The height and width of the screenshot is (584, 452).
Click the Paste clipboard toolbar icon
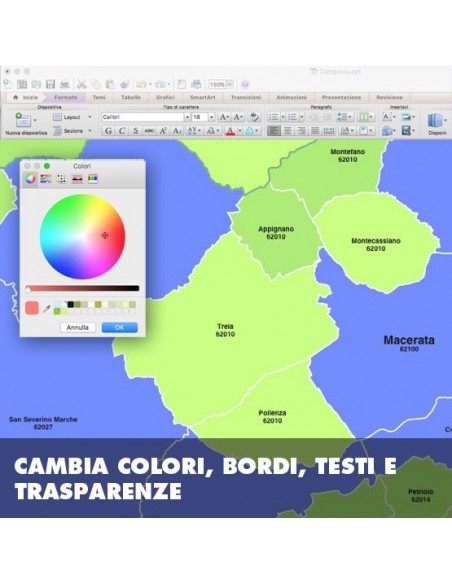(110, 85)
